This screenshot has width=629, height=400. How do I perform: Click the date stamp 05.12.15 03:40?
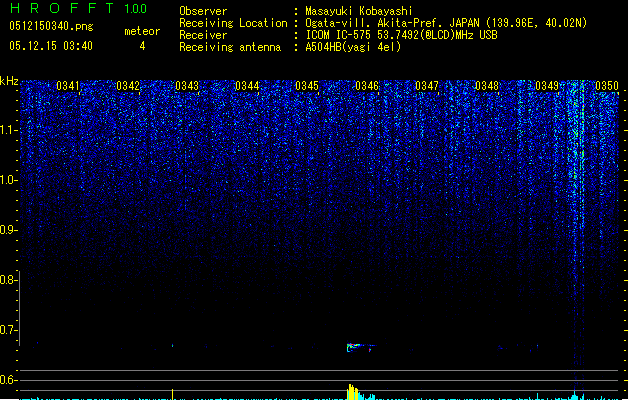pos(51,46)
